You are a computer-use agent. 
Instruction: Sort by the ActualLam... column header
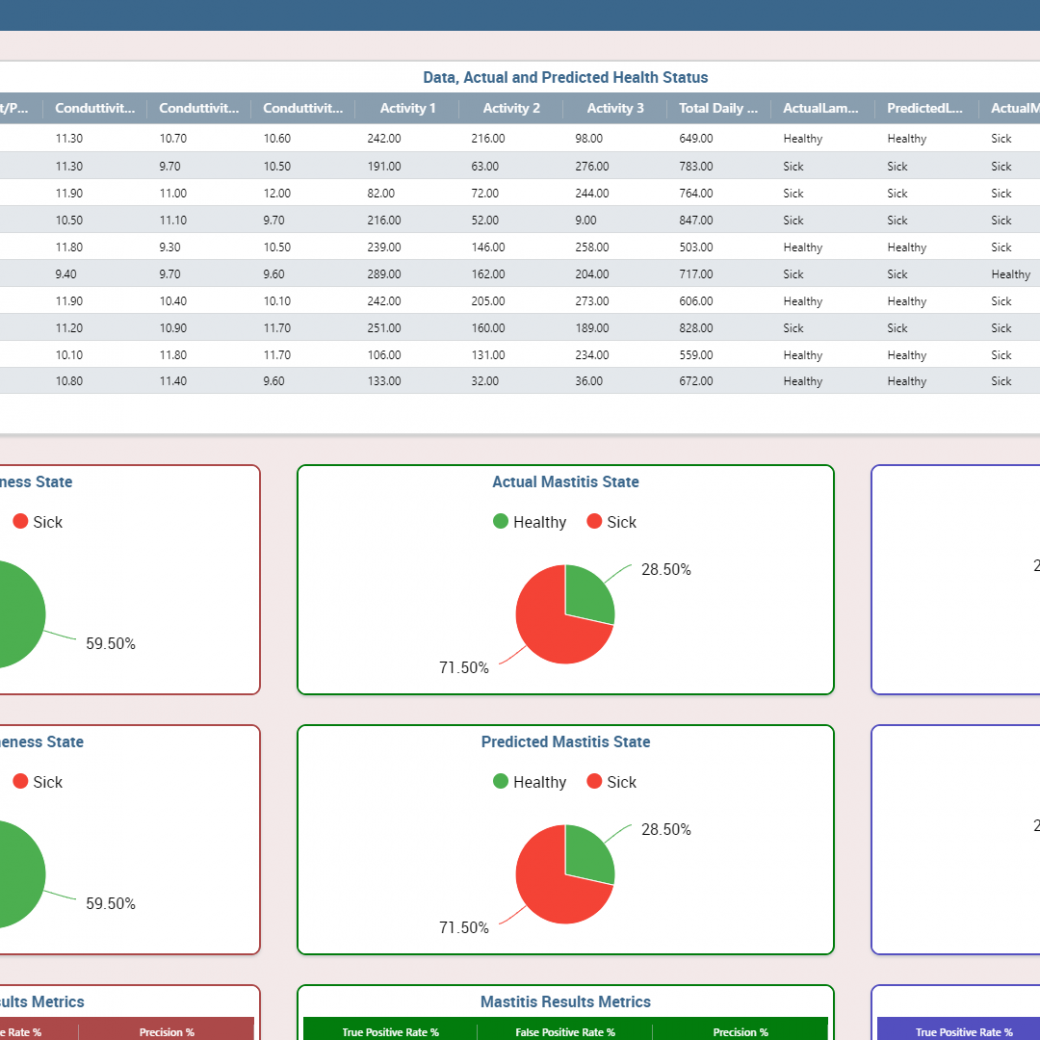[x=821, y=109]
